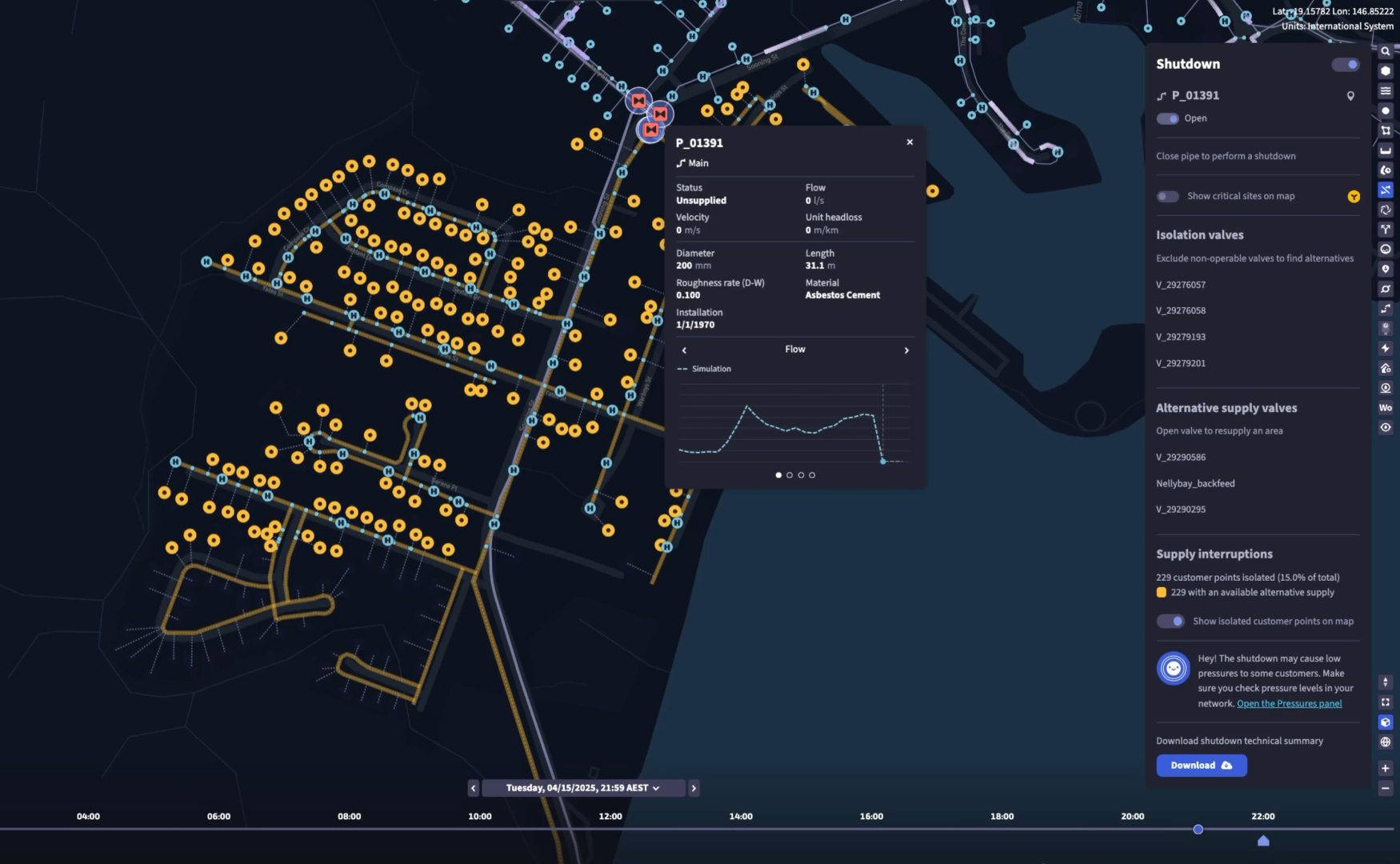Viewport: 1400px width, 864px height.
Task: Disable Show isolated customer points on map
Action: pyautogui.click(x=1171, y=622)
